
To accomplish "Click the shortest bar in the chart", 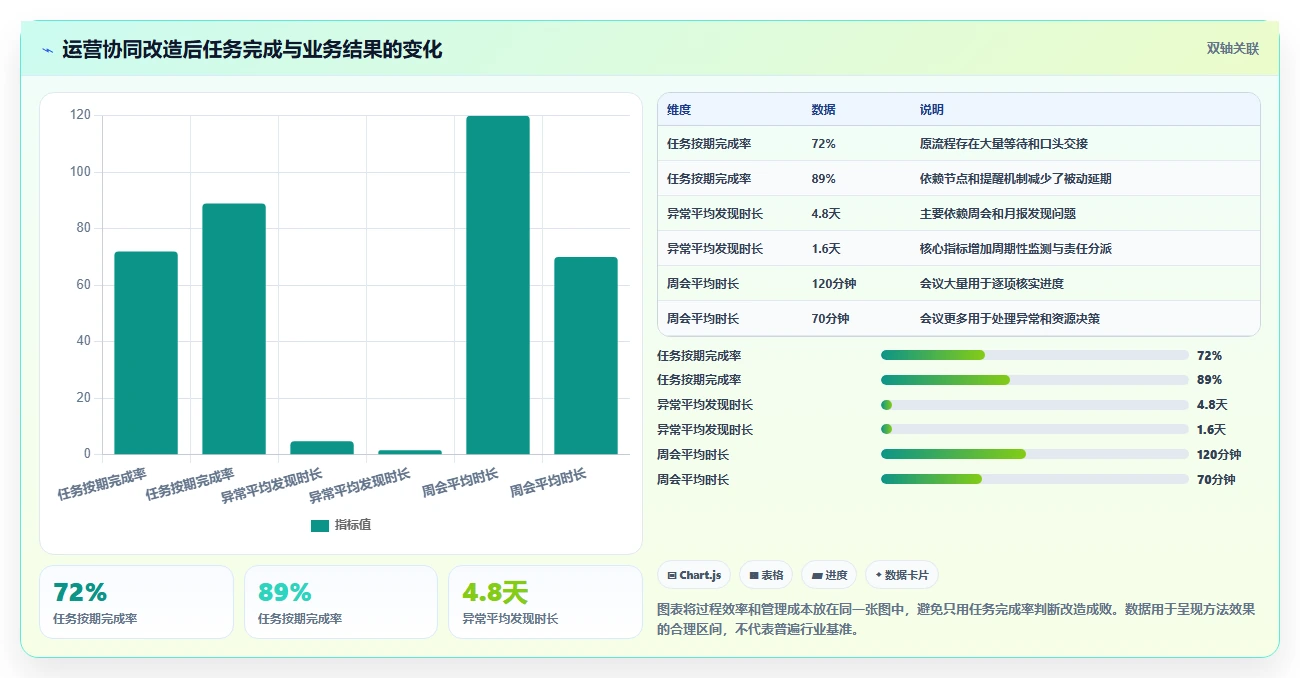I will click(x=410, y=452).
